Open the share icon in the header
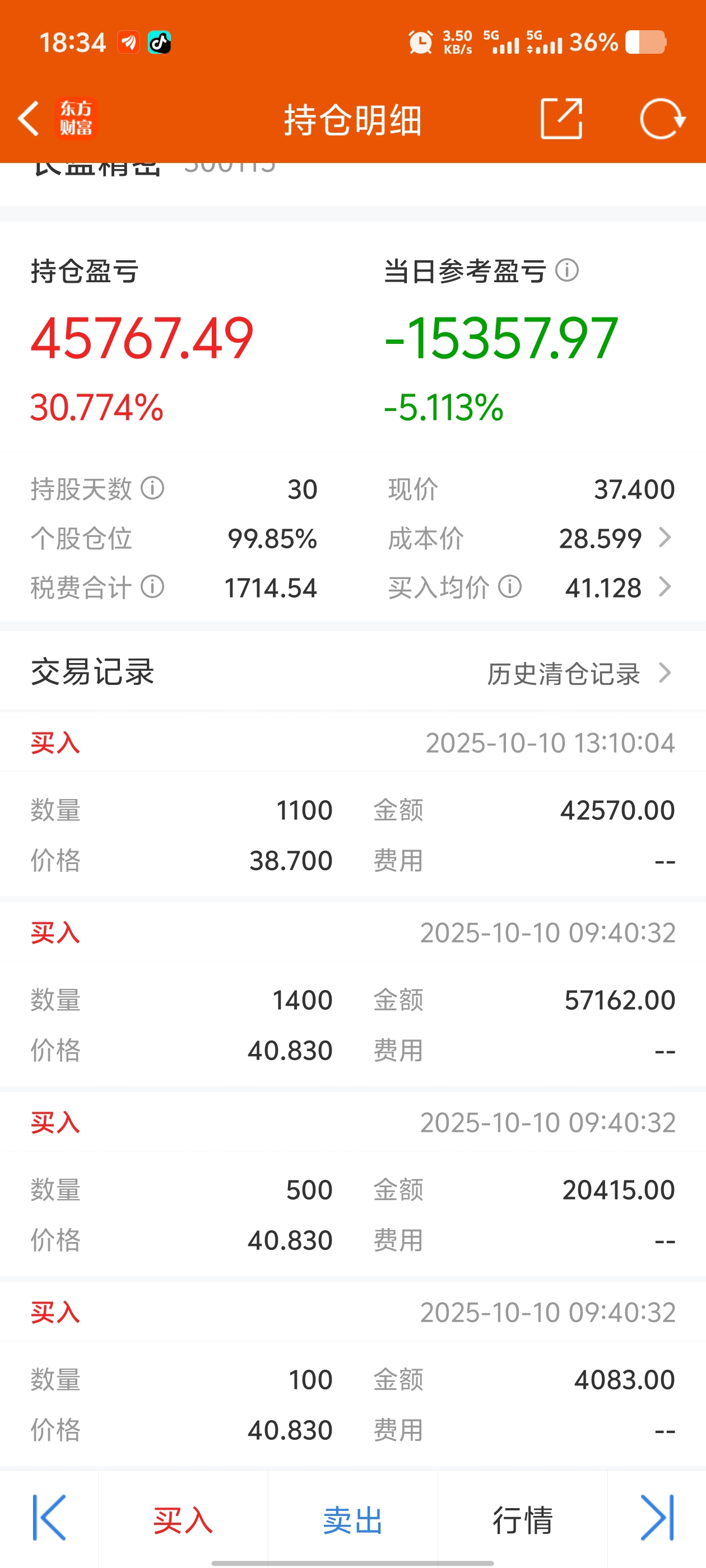Viewport: 706px width, 1568px height. [x=561, y=119]
